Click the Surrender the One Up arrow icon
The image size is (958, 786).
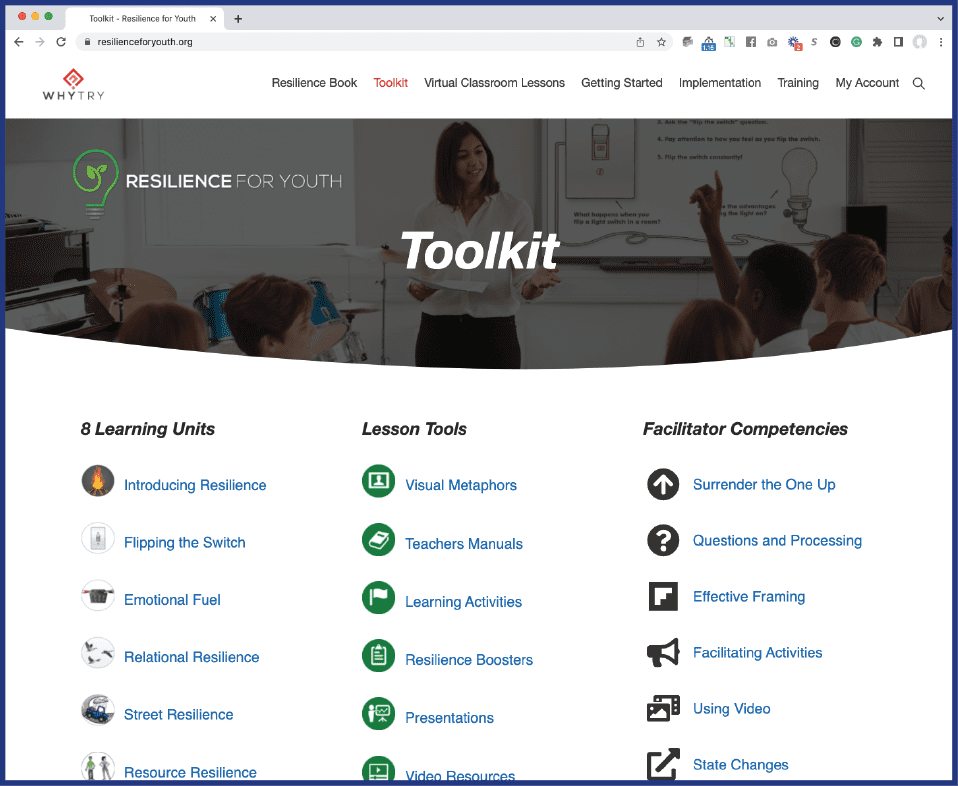663,484
